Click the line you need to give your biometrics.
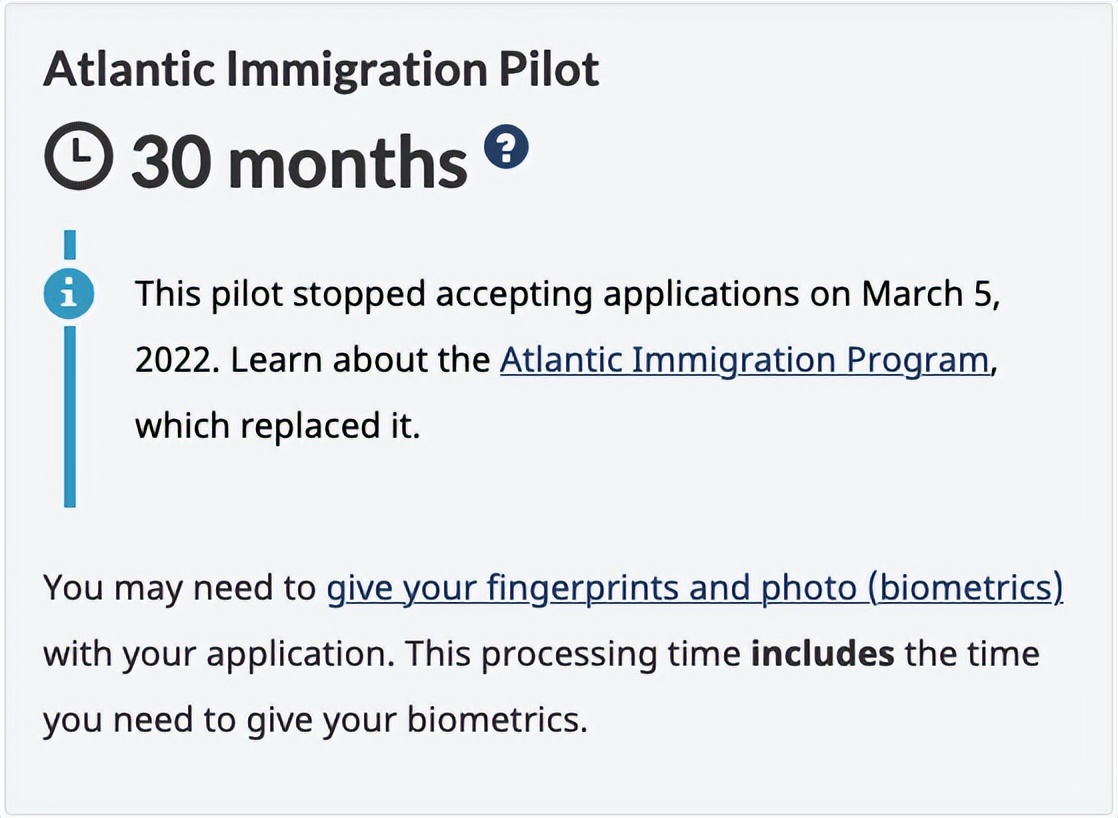Viewport: 1118px width, 818px height. pos(314,720)
